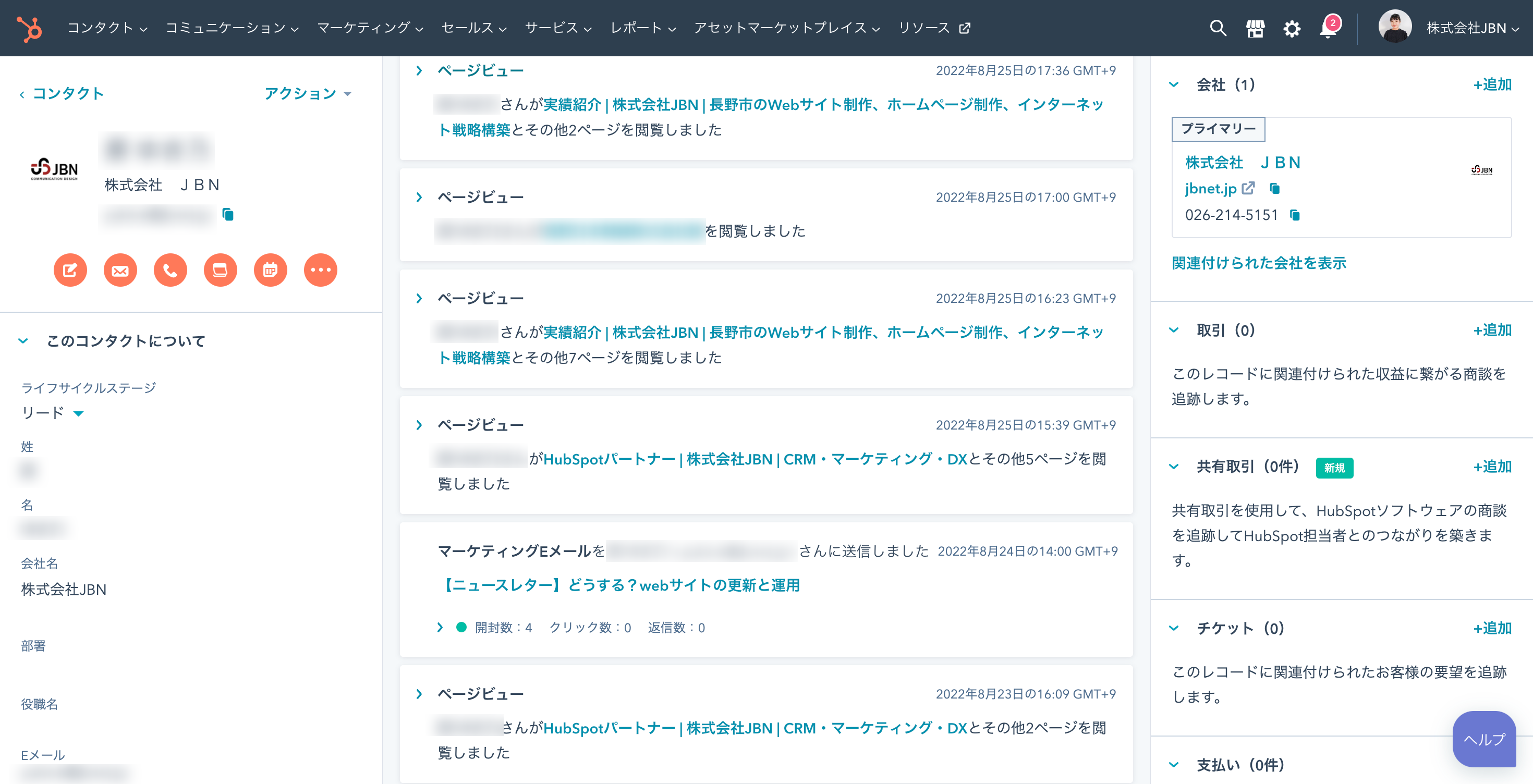Click the small JBN company logo in card
The height and width of the screenshot is (784, 1533).
[1481, 170]
